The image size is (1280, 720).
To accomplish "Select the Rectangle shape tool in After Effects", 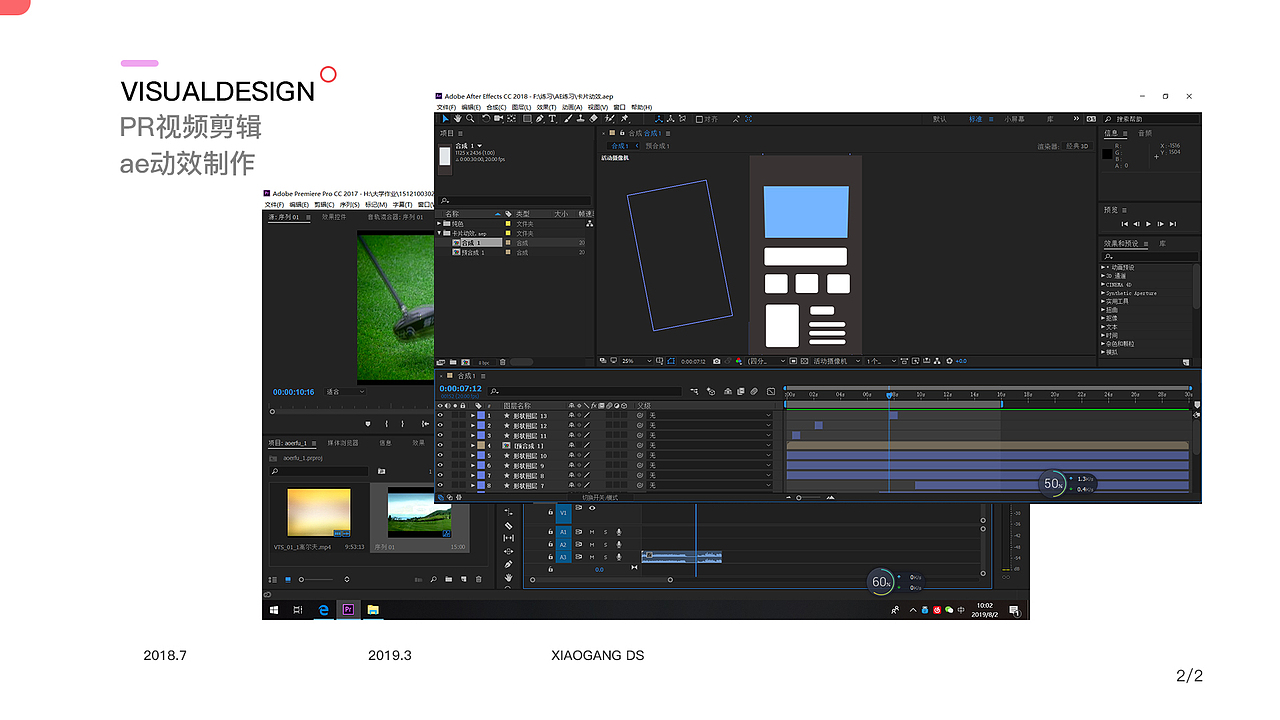I will click(x=527, y=119).
